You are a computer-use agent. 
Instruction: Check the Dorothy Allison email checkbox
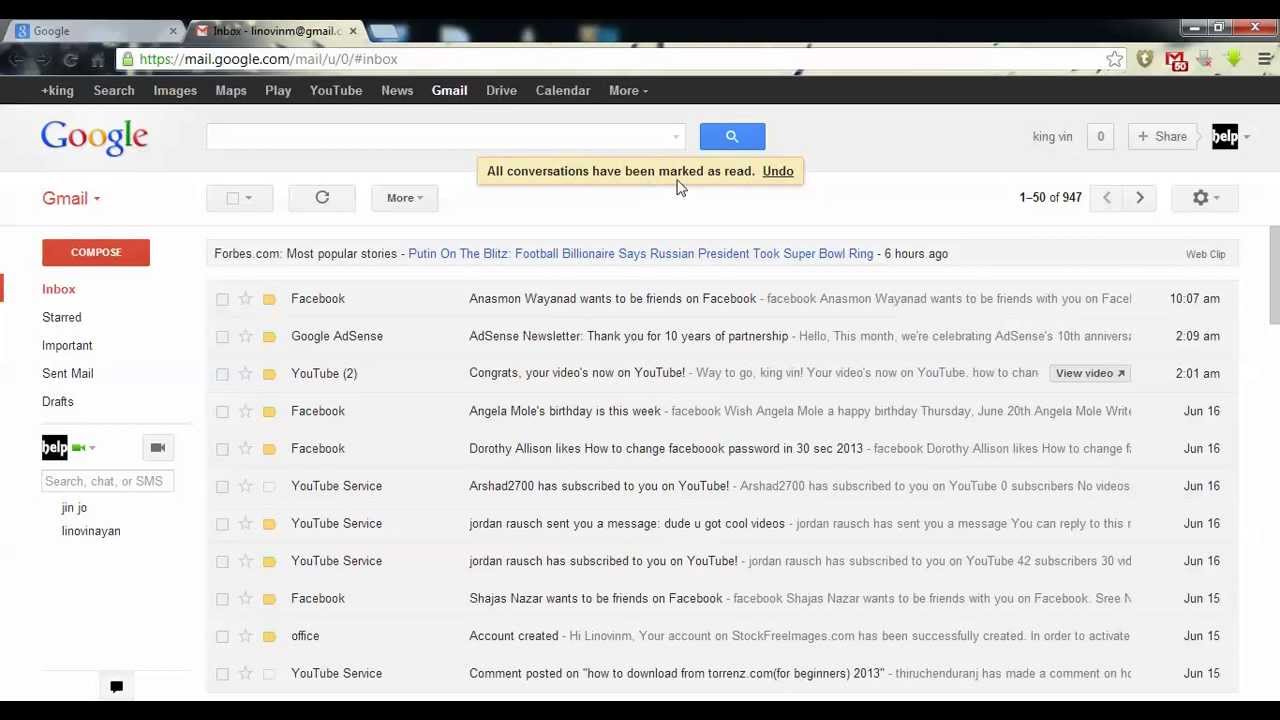tap(222, 449)
